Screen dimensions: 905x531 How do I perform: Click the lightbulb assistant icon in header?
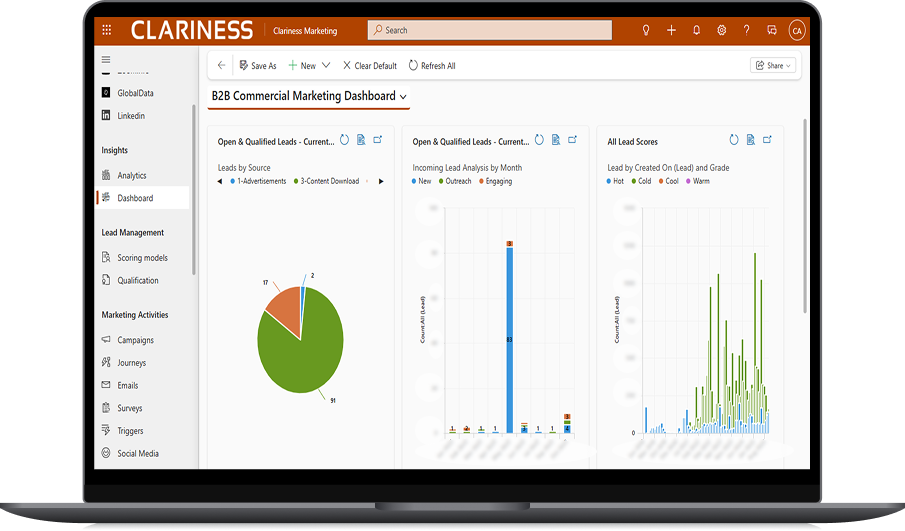coord(646,30)
